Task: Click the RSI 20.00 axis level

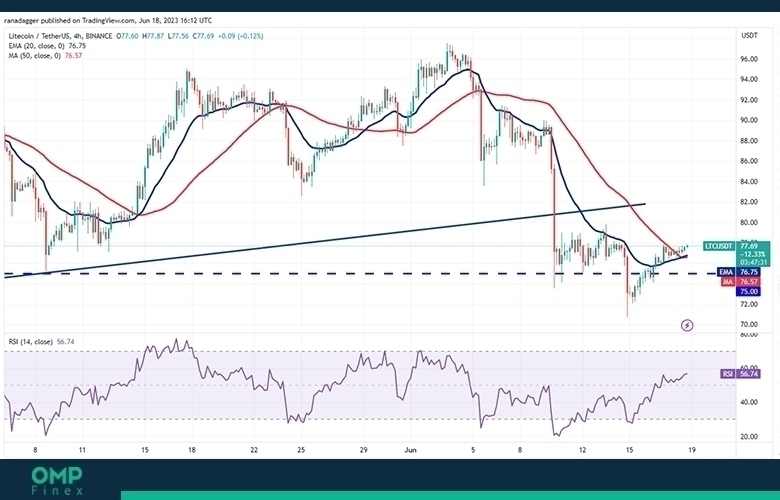Action: 749,437
